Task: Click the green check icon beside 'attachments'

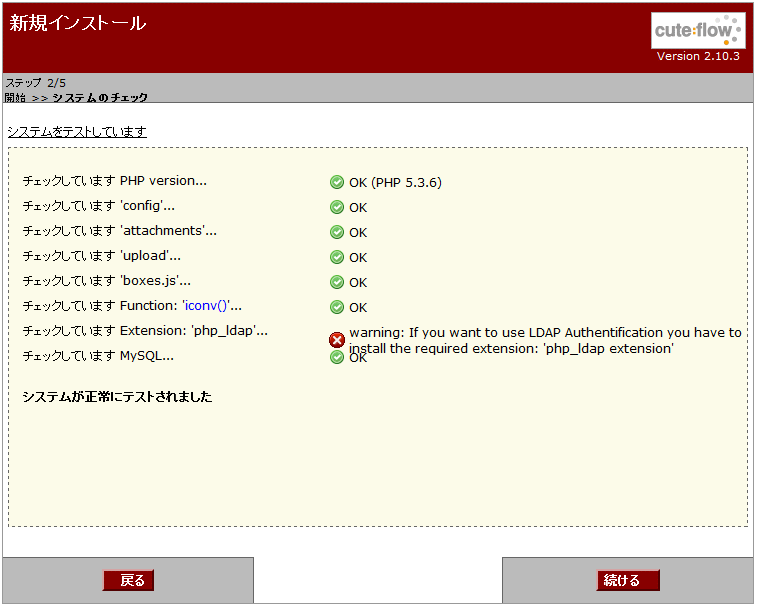Action: (x=337, y=232)
